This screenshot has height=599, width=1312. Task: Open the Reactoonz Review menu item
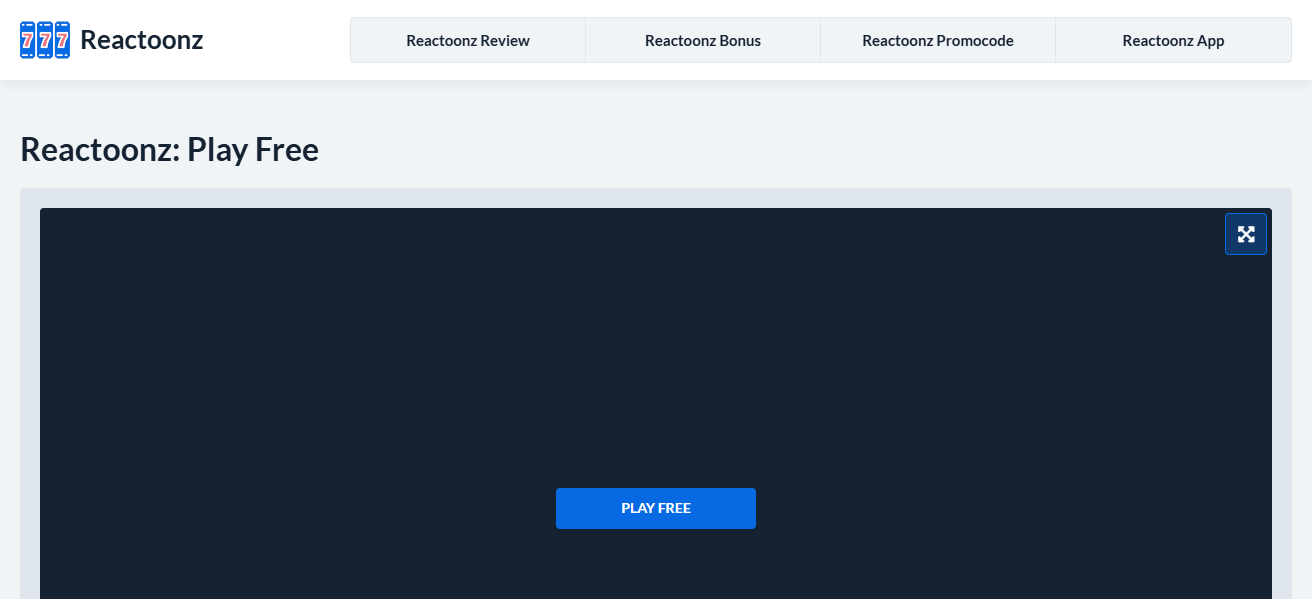click(468, 40)
